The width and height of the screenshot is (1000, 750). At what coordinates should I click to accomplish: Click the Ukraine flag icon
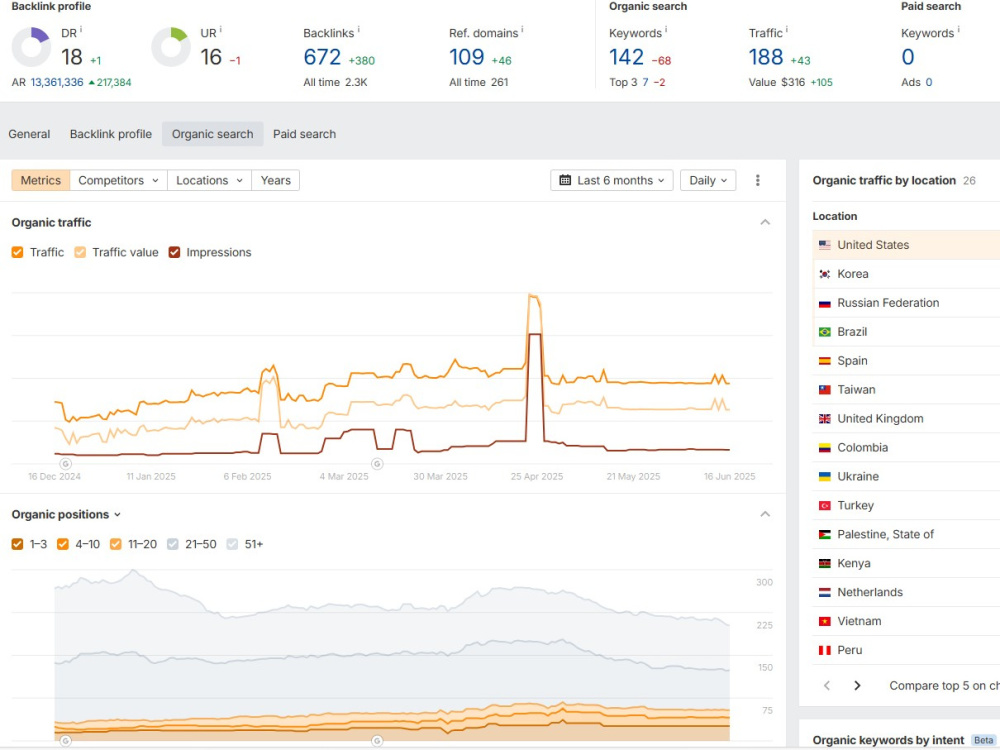(x=825, y=476)
